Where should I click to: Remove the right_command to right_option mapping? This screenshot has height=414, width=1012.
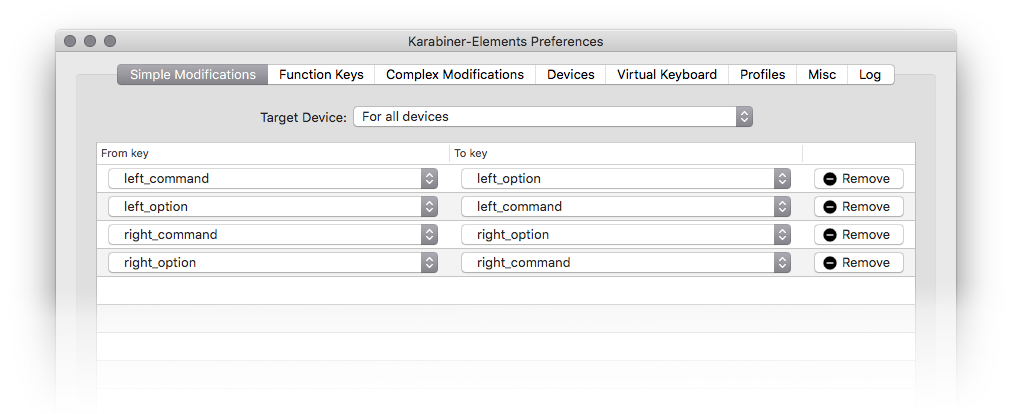859,235
